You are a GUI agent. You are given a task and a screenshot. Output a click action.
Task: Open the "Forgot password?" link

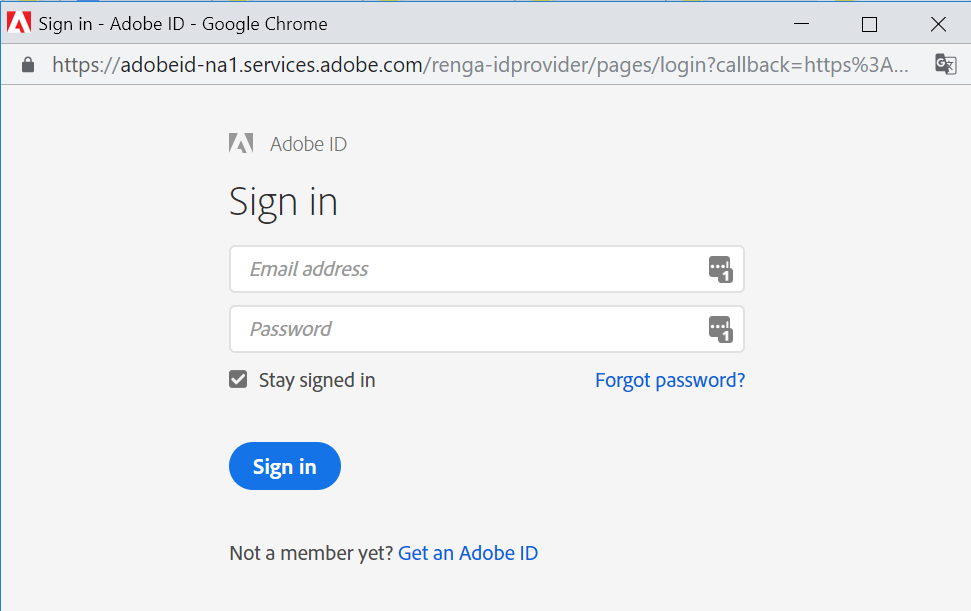click(670, 380)
